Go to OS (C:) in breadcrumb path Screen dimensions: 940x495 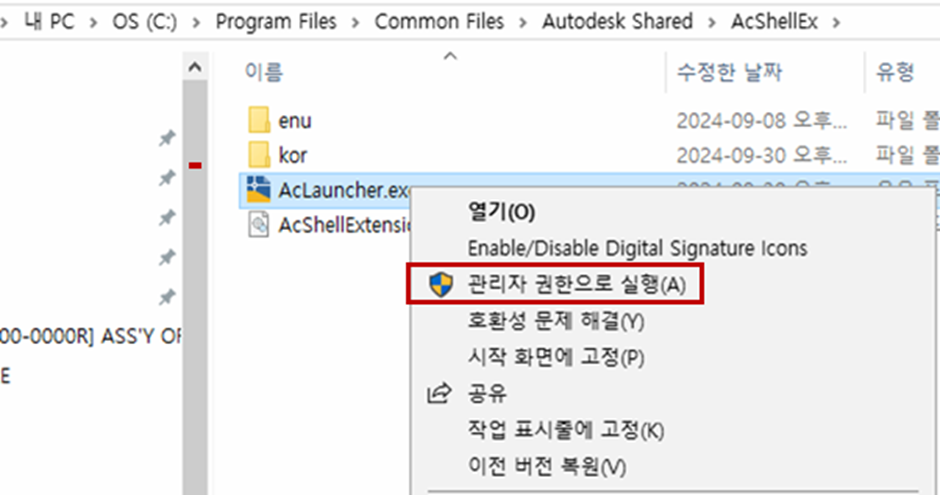click(x=144, y=22)
